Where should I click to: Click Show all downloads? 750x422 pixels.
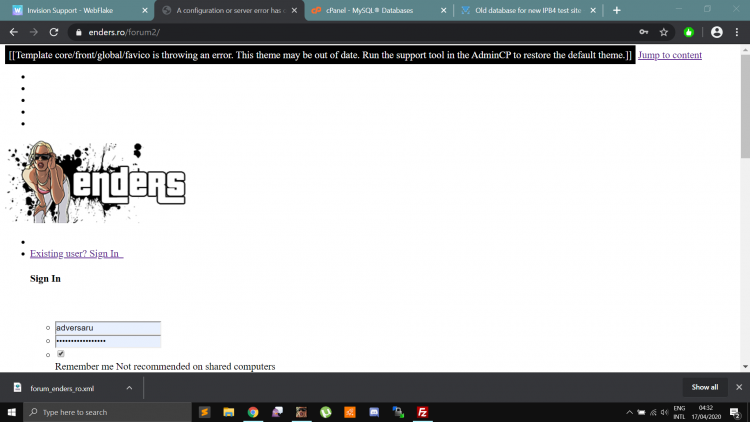pos(705,387)
